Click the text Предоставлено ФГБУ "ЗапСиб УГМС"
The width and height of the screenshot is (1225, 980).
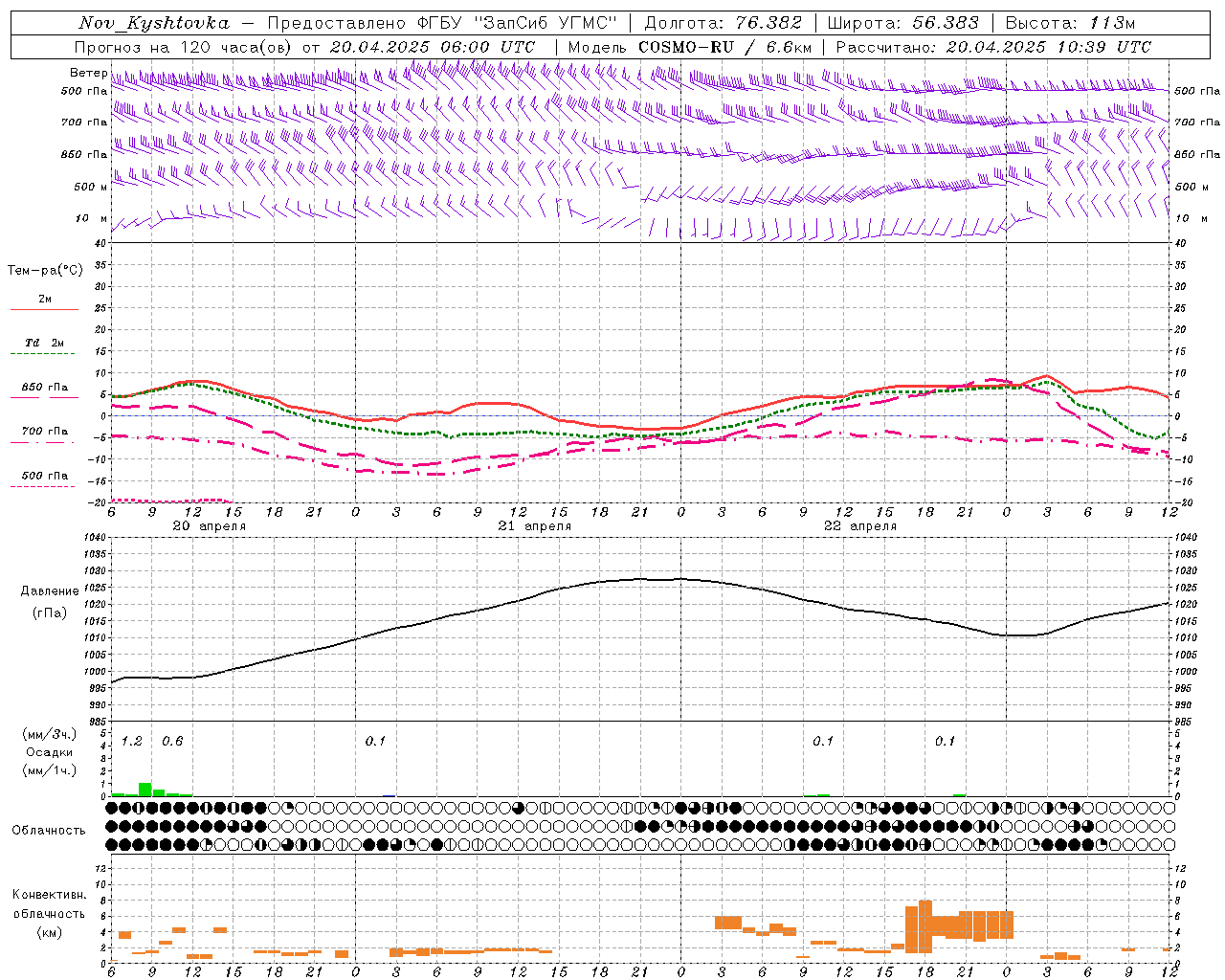[442, 23]
